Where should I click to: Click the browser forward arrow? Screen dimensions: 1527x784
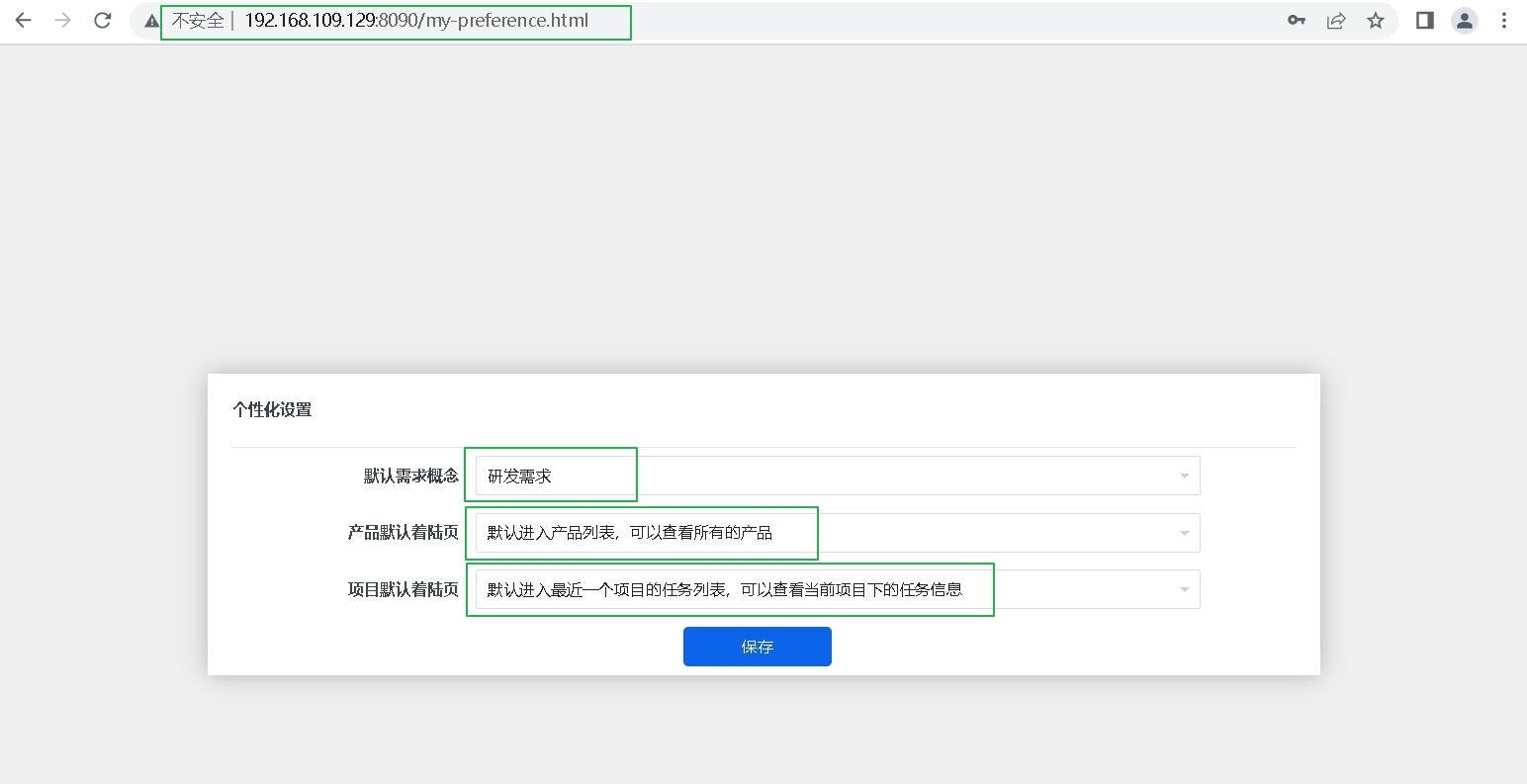63,20
